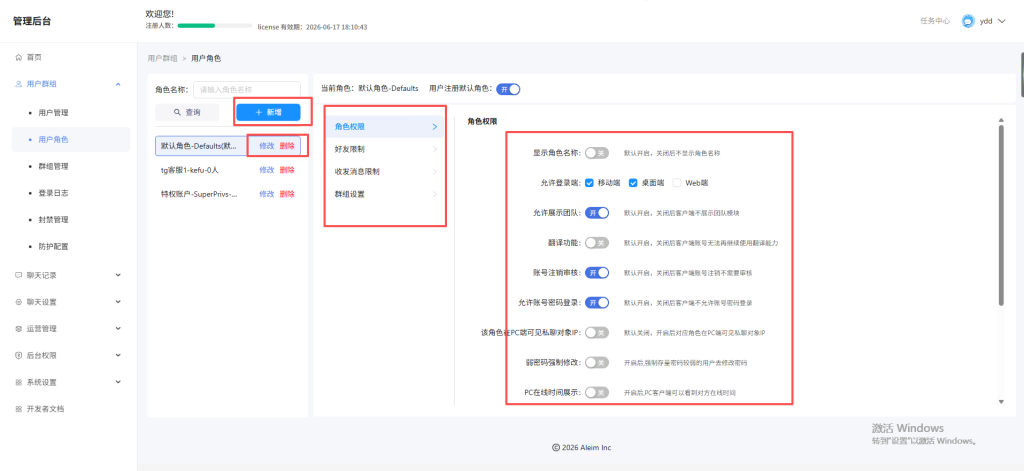
Task: Click the 开发者文档 icon
Action: point(18,409)
